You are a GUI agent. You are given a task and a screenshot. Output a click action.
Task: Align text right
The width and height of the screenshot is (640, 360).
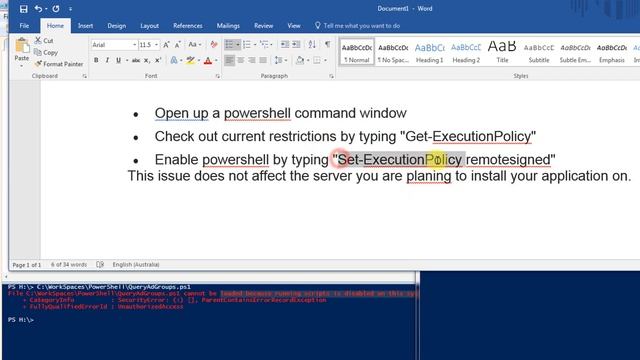(x=252, y=60)
